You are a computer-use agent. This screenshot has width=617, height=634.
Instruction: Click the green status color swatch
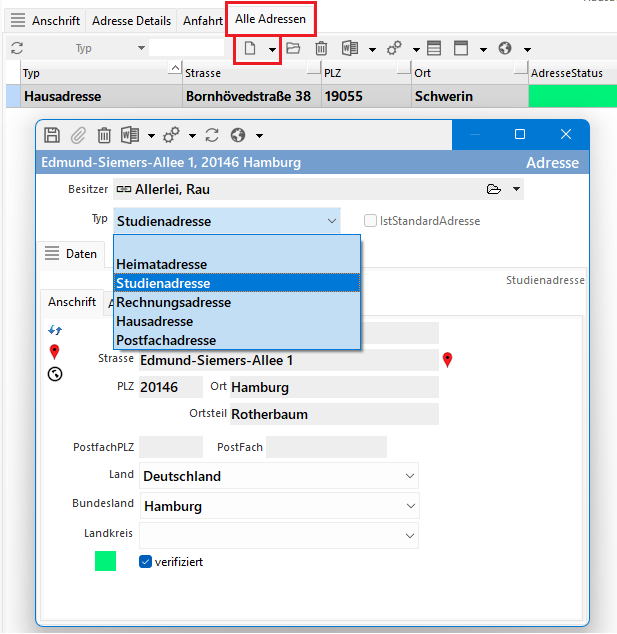(x=105, y=562)
